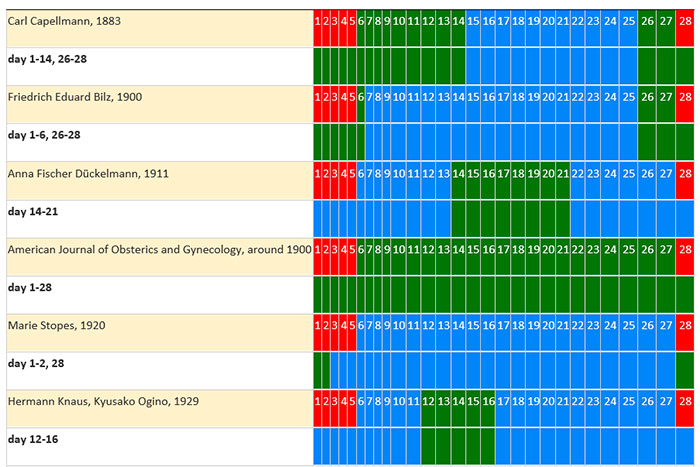Select day 12 in the Hermann Knaus row

click(428, 401)
